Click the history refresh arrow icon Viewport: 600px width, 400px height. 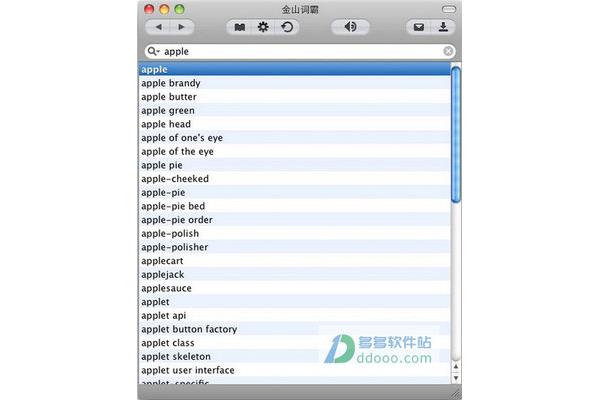coord(287,27)
